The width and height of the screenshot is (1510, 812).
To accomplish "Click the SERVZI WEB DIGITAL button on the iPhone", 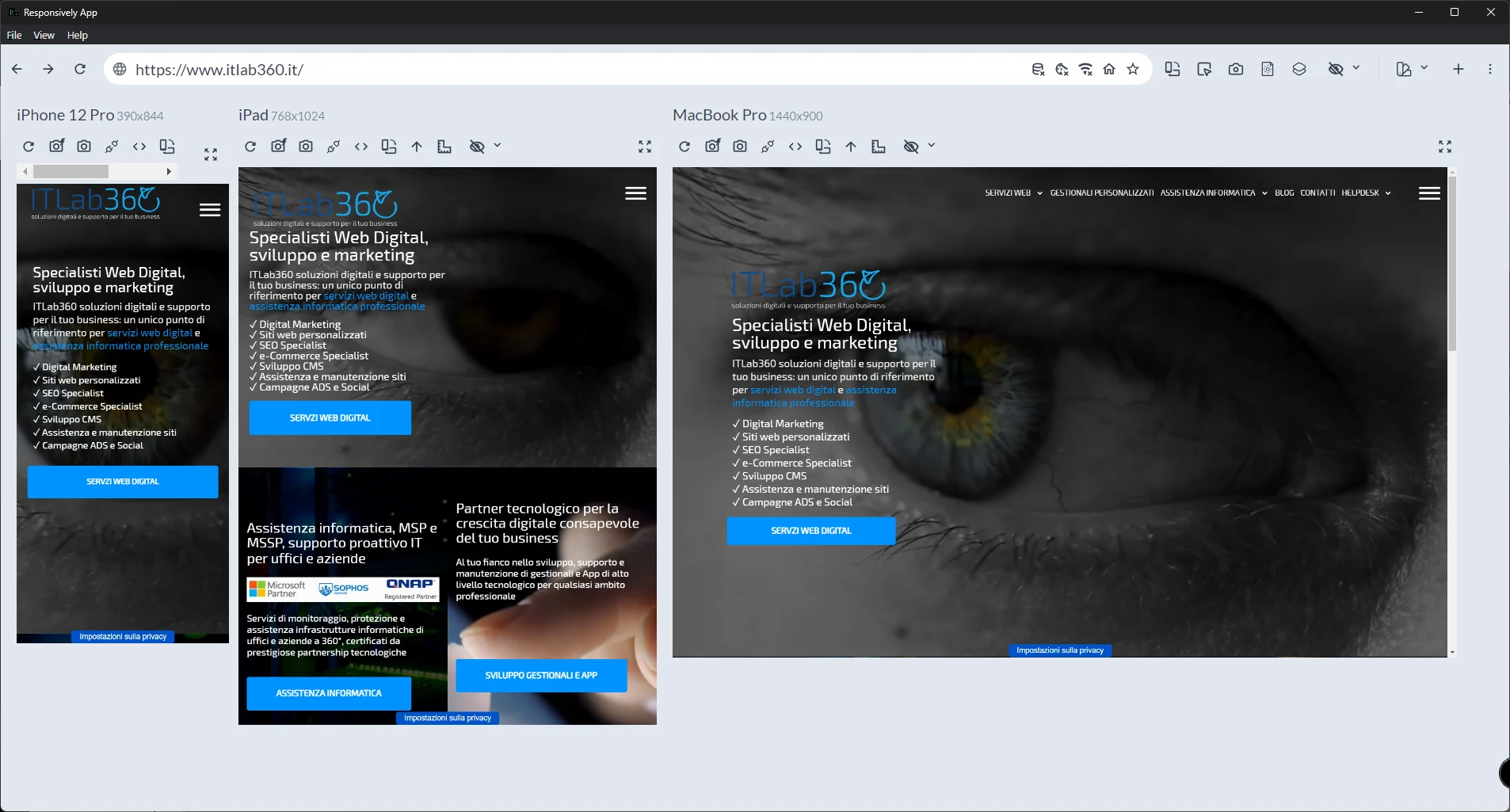I will pyautogui.click(x=122, y=481).
